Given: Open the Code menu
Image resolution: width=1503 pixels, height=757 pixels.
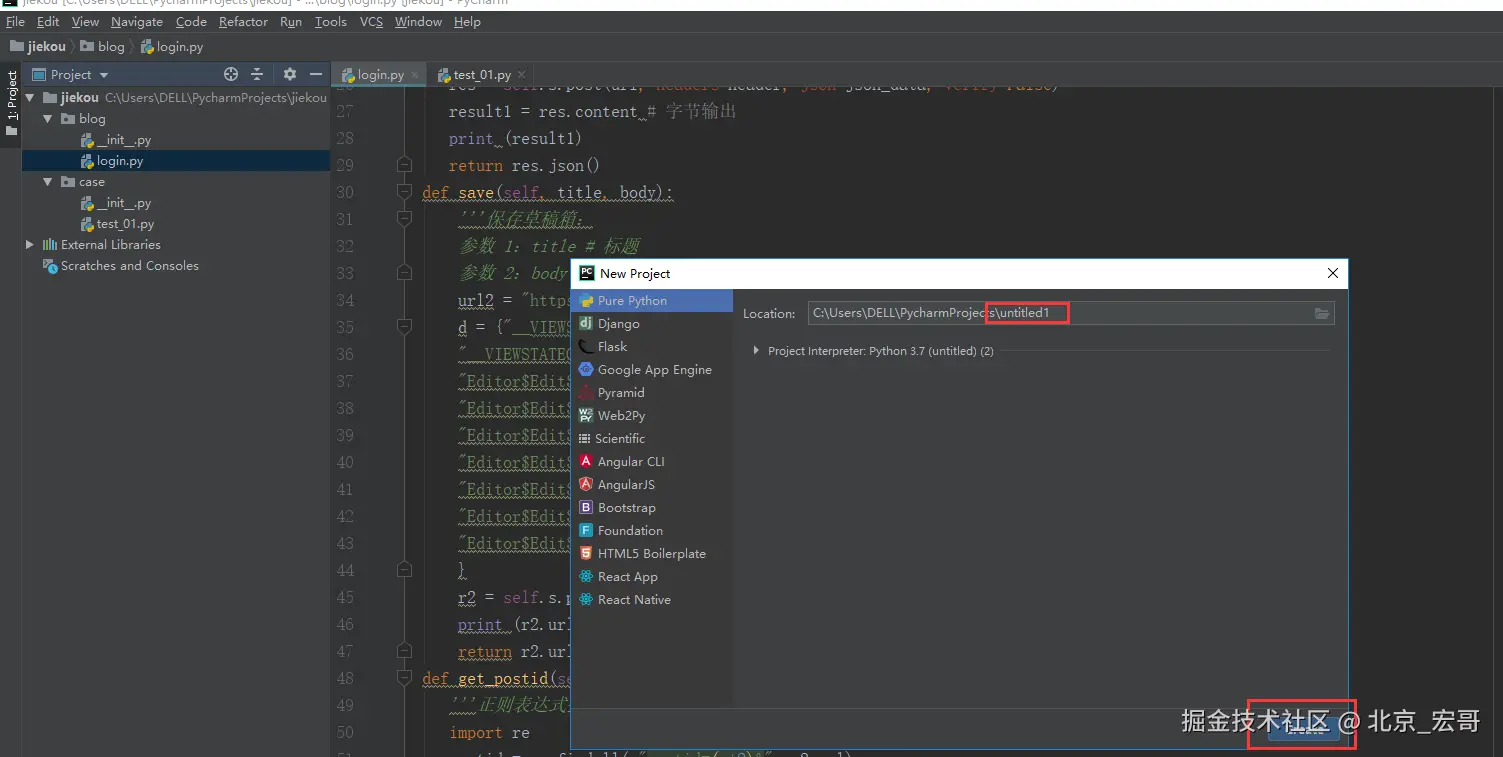Looking at the screenshot, I should (191, 22).
